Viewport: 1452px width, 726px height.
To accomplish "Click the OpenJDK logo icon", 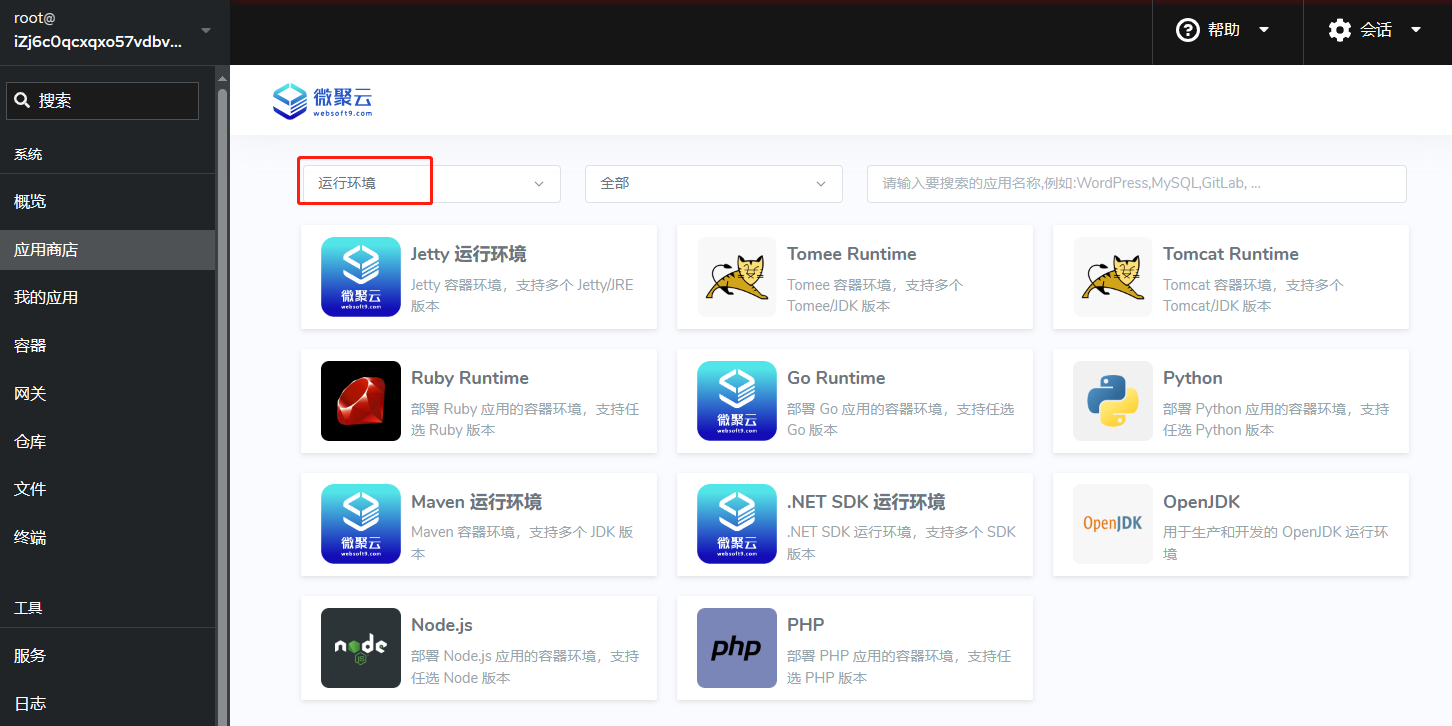I will (1113, 524).
